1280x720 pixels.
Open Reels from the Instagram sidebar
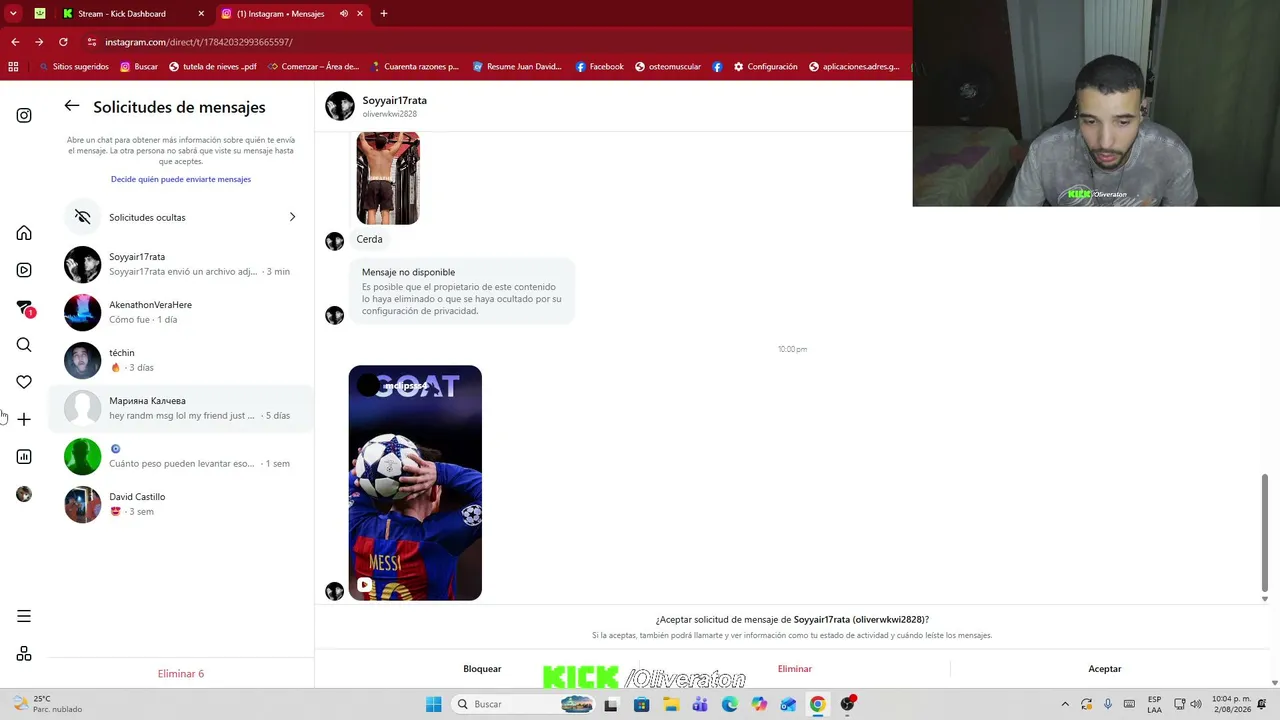tap(24, 270)
